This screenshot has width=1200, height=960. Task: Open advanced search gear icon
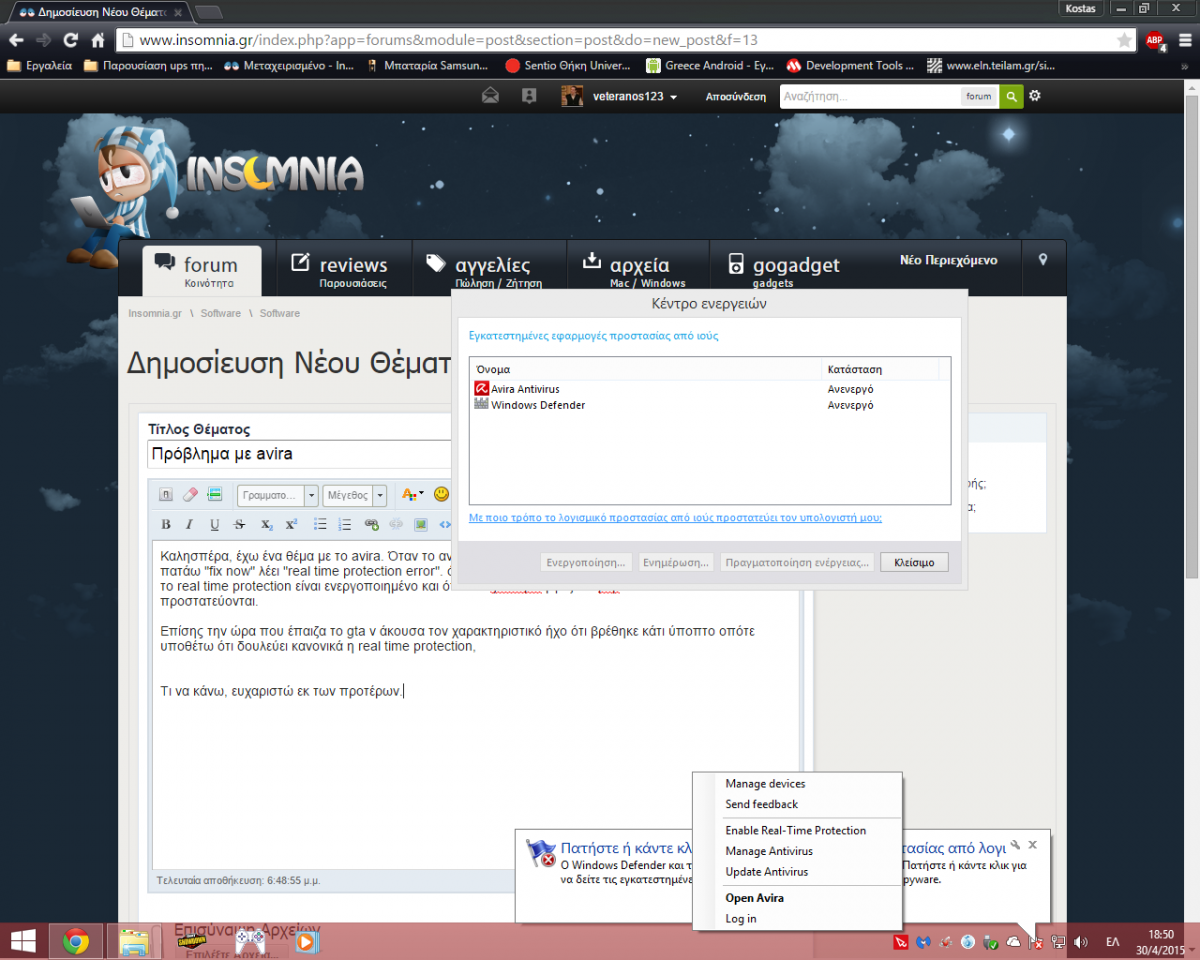pyautogui.click(x=1035, y=96)
